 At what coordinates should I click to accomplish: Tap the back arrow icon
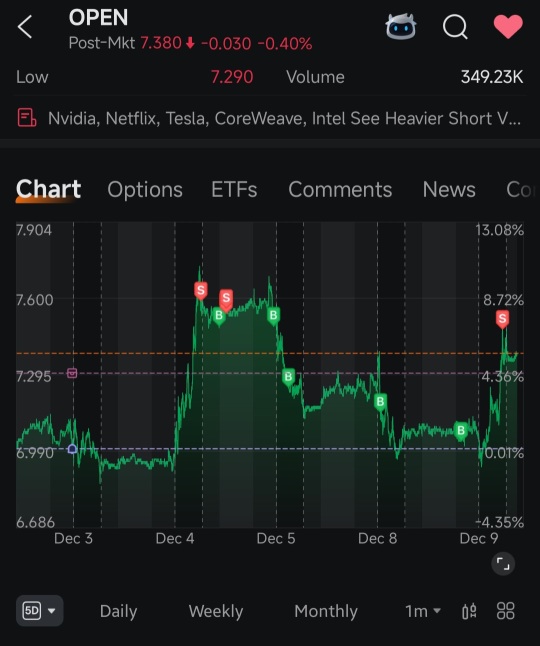tap(25, 27)
